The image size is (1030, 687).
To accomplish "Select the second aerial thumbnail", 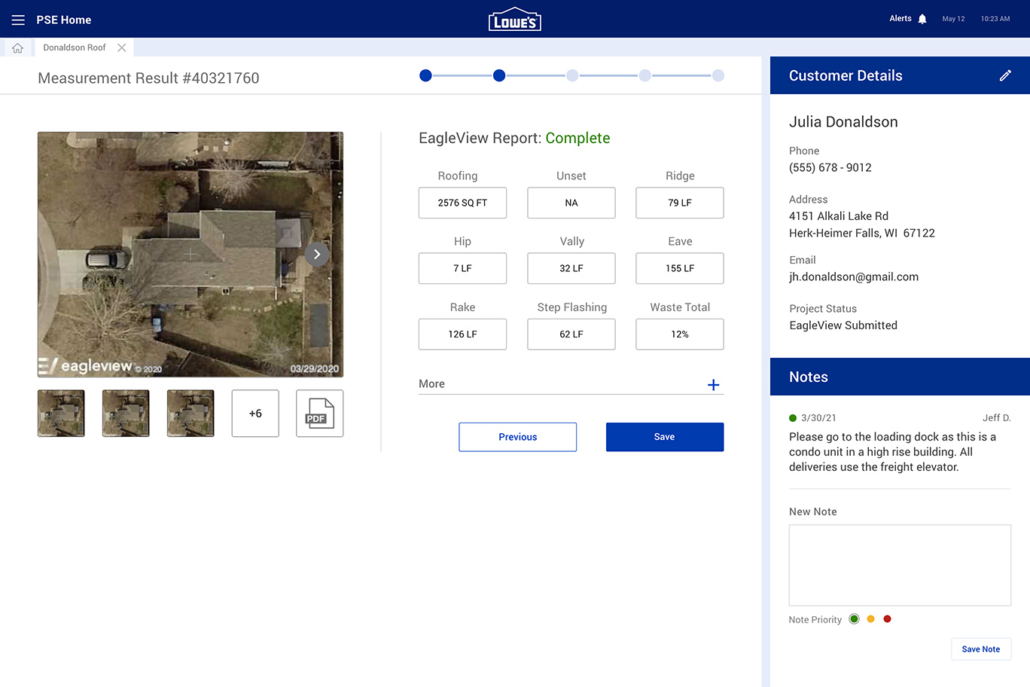I will coord(125,413).
